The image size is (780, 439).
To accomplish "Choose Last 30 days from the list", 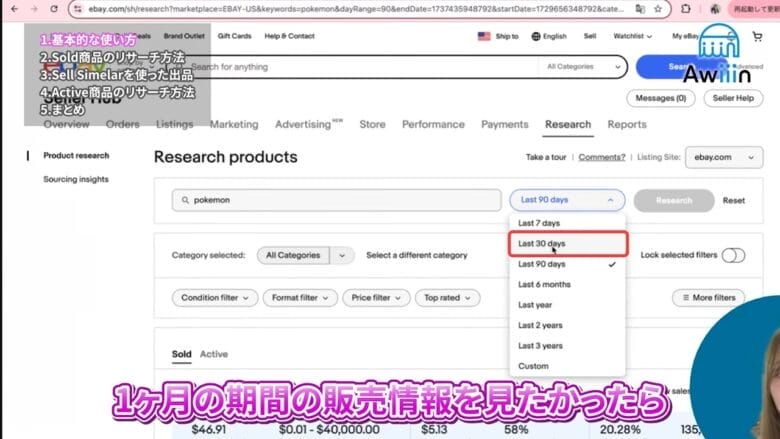I will [x=567, y=244].
